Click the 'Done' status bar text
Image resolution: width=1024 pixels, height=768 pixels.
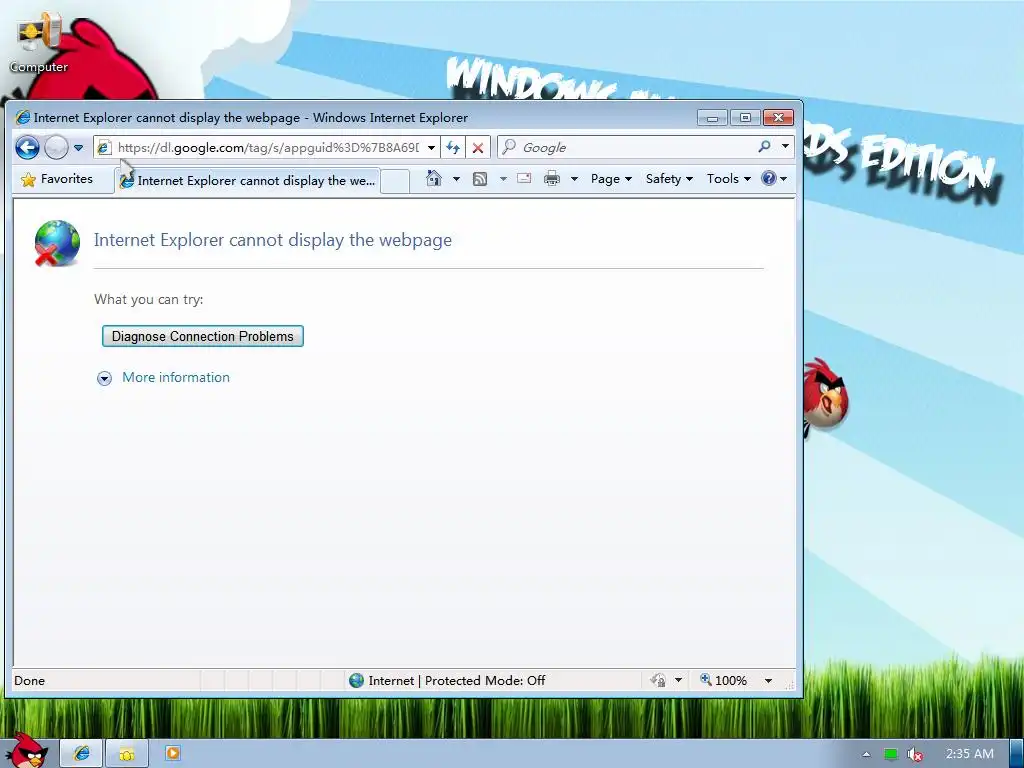[29, 680]
